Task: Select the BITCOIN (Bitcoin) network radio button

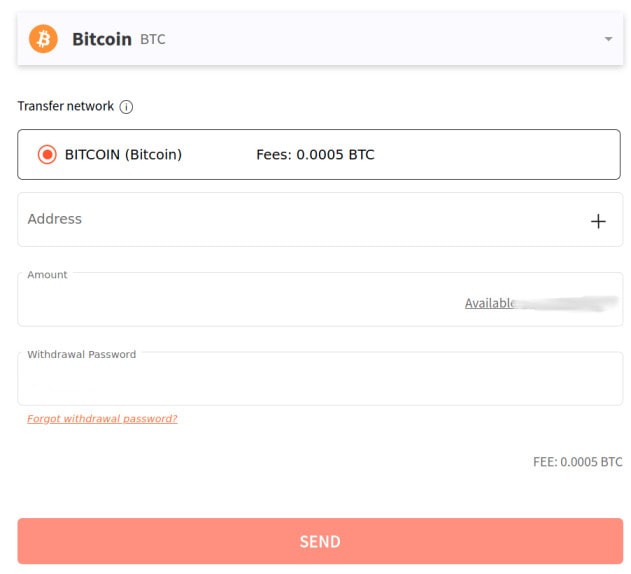Action: 47,155
